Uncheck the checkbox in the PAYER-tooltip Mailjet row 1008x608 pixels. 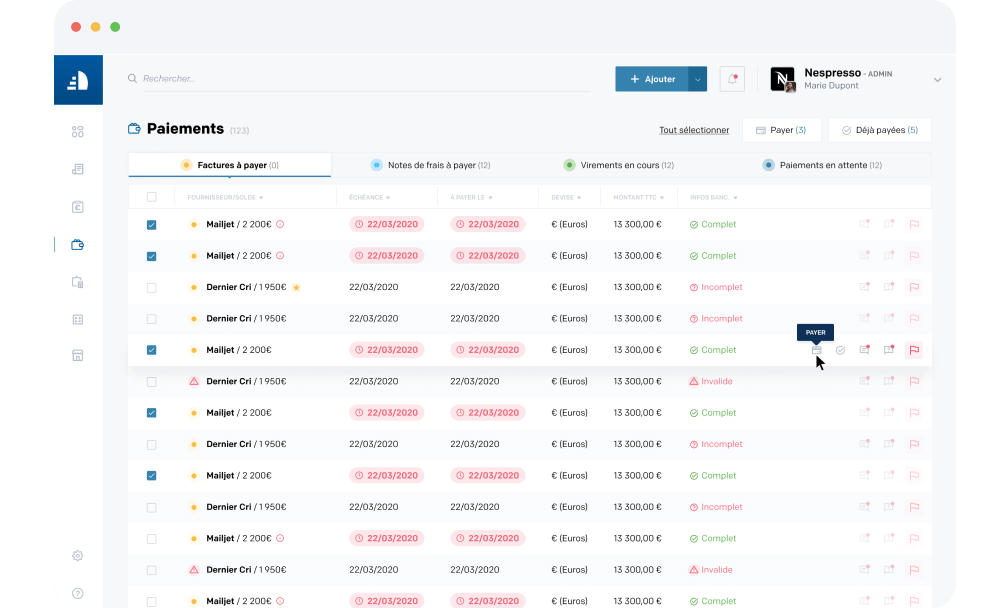tap(152, 350)
